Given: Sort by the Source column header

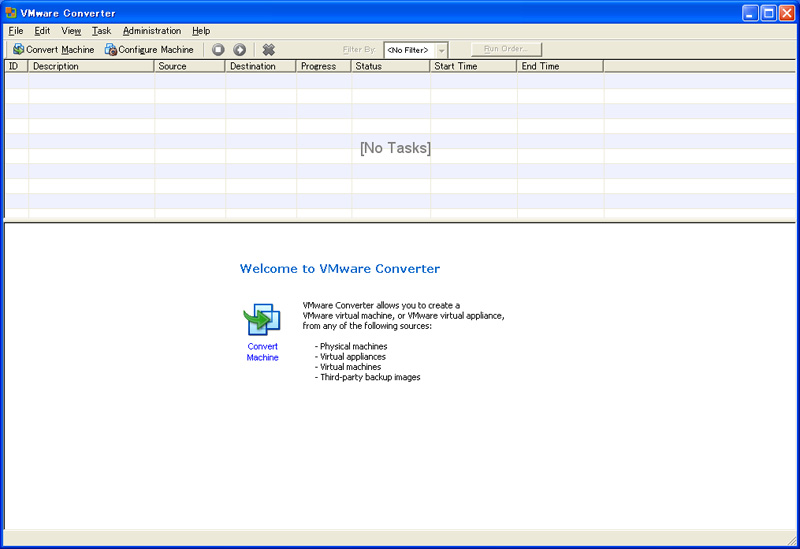Looking at the screenshot, I should 190,66.
